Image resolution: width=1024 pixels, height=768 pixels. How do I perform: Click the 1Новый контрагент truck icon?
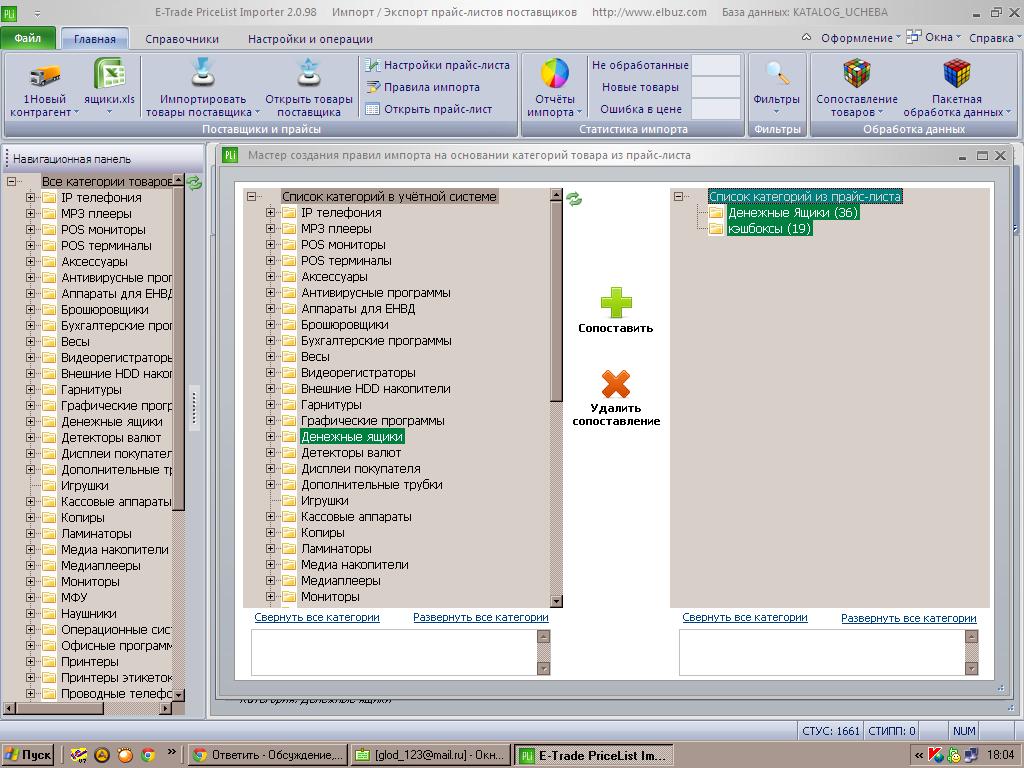(x=44, y=75)
